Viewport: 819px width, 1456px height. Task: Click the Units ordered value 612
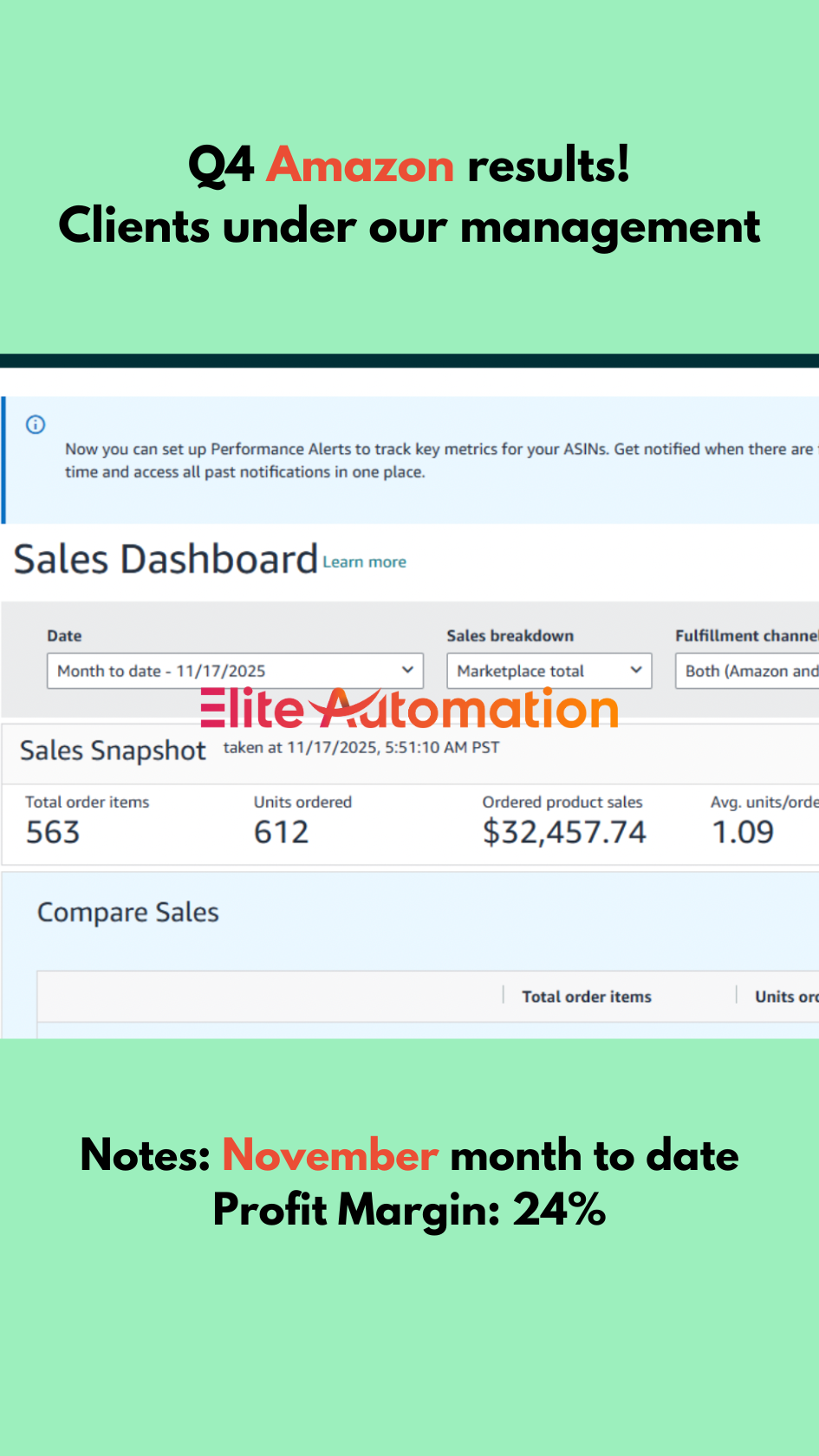pyautogui.click(x=281, y=832)
